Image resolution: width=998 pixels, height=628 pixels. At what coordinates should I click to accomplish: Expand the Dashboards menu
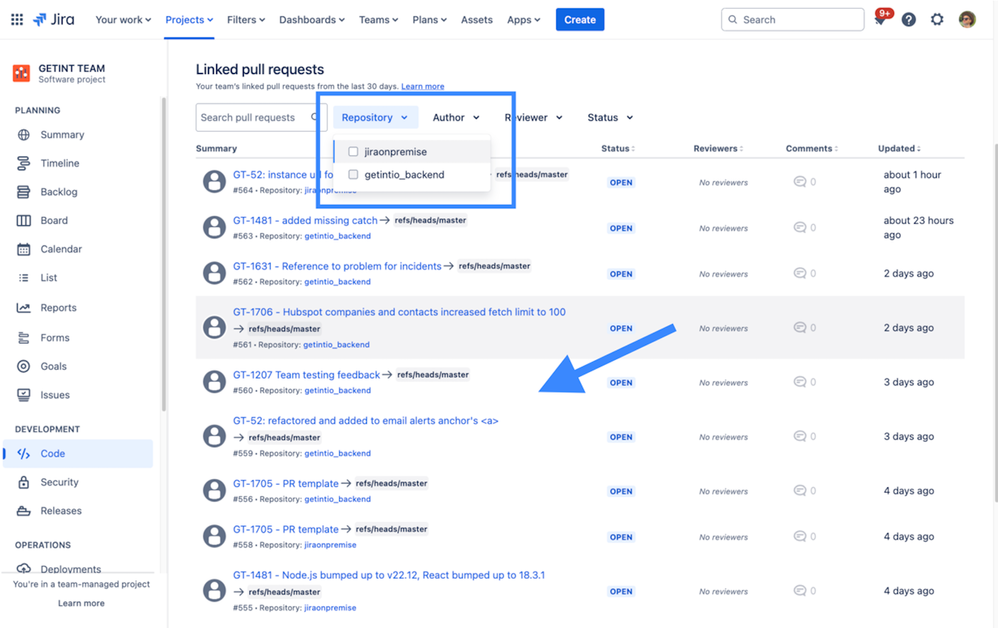pyautogui.click(x=312, y=20)
